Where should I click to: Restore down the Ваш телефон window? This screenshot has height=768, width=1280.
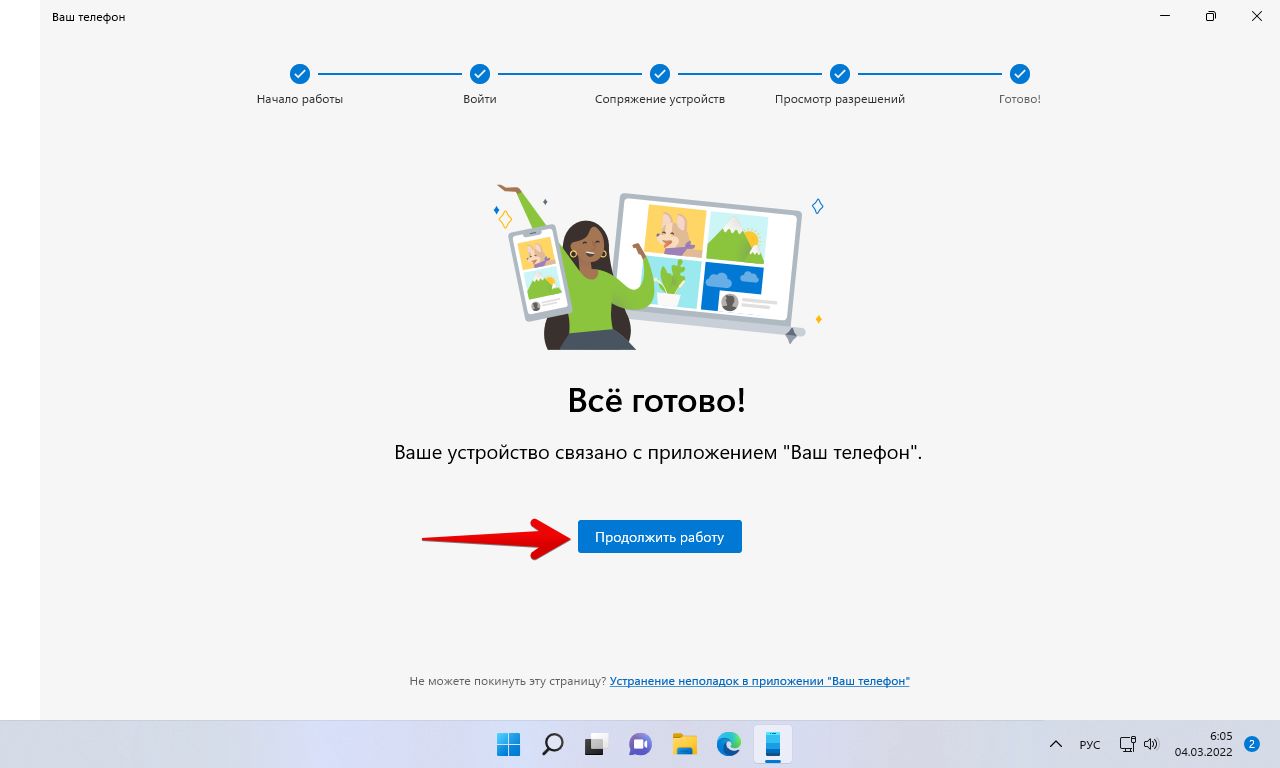coord(1211,16)
